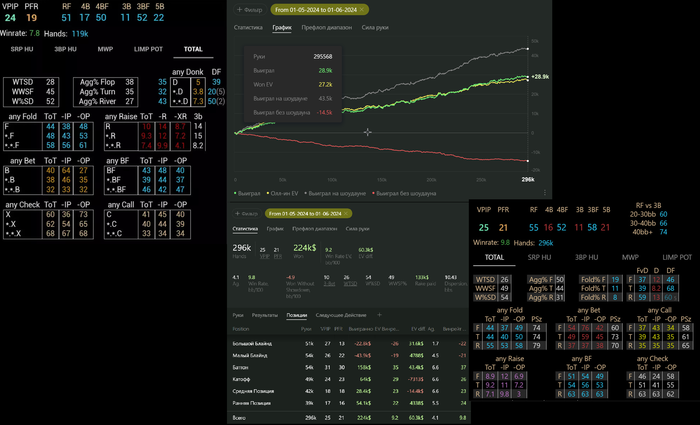The image size is (700, 425).
Task: Remove the date filter chip above the graph
Action: (x=362, y=9)
